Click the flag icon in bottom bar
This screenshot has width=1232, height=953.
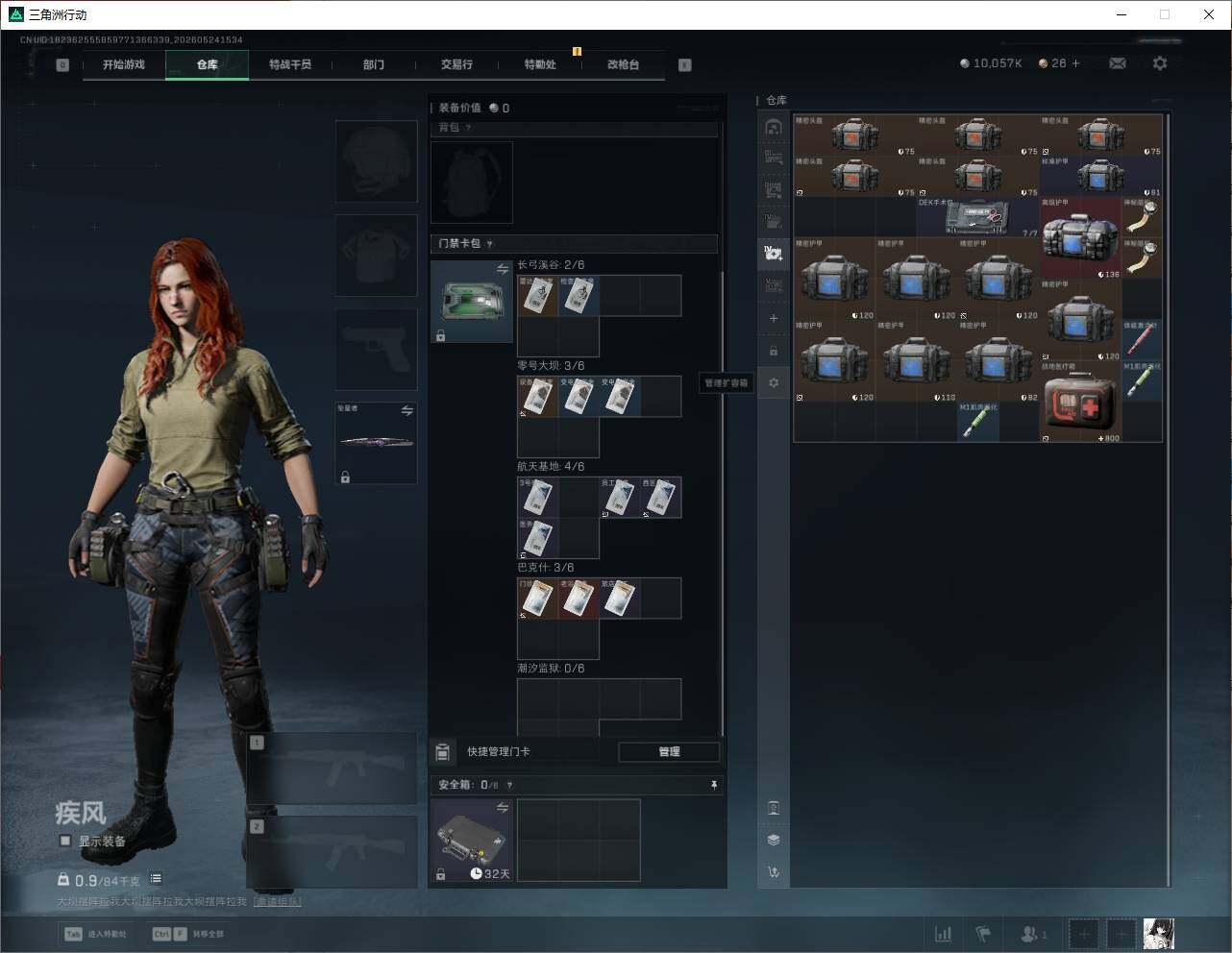click(983, 934)
